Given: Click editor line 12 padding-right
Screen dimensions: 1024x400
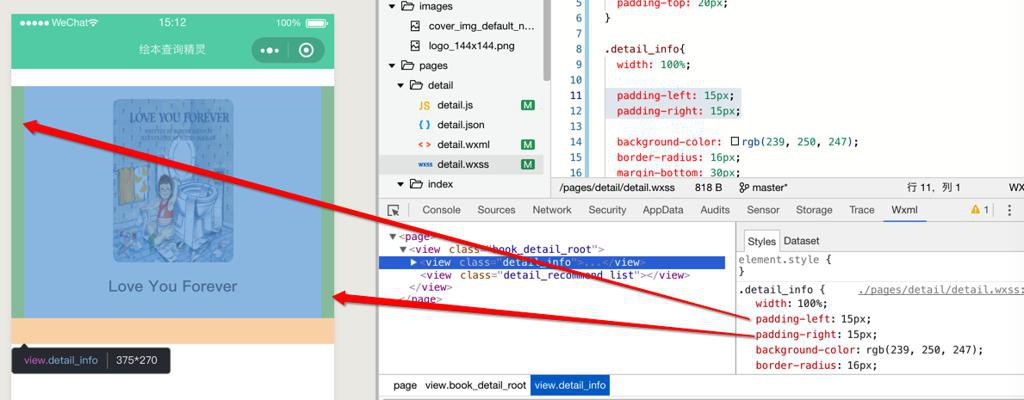Looking at the screenshot, I should click(x=678, y=111).
